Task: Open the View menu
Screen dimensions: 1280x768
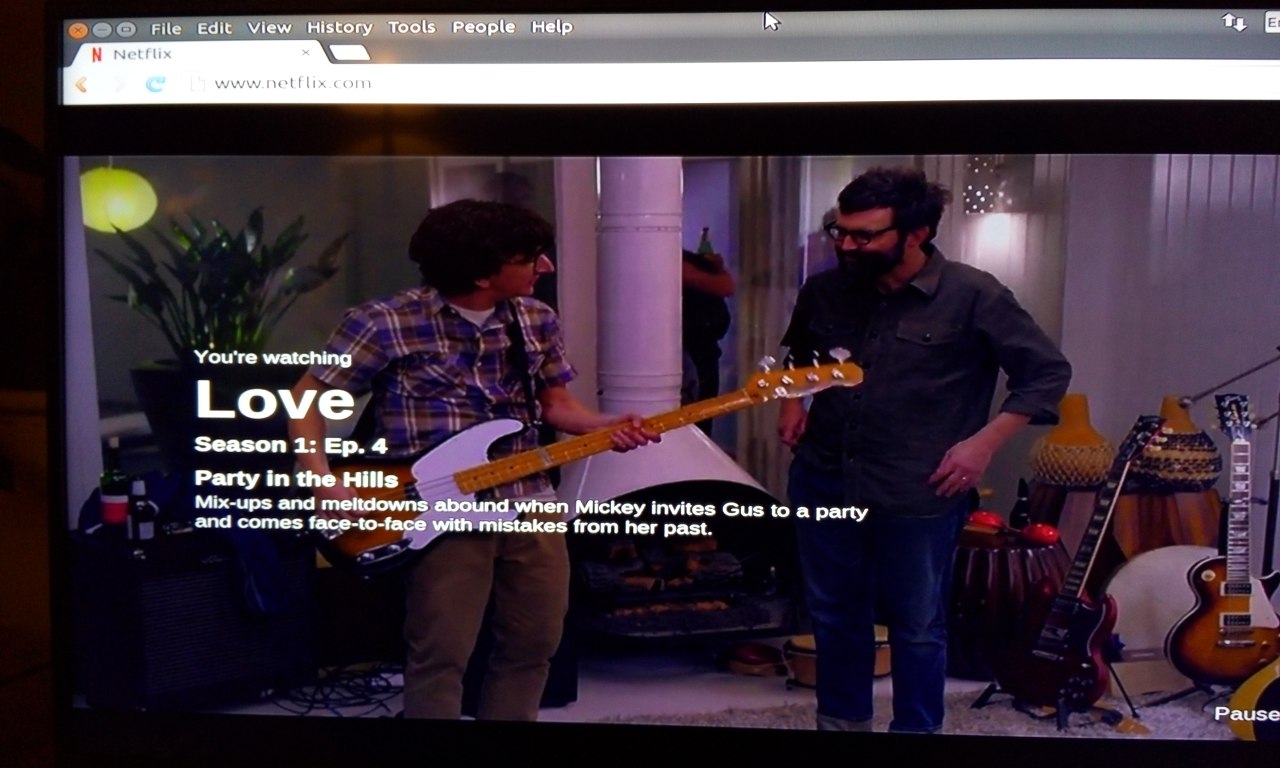Action: (269, 28)
